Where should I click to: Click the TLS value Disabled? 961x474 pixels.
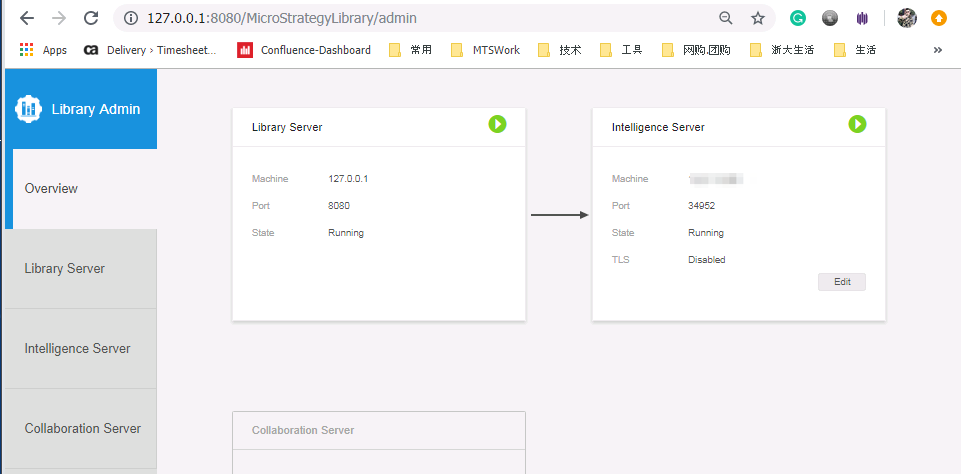(x=707, y=260)
